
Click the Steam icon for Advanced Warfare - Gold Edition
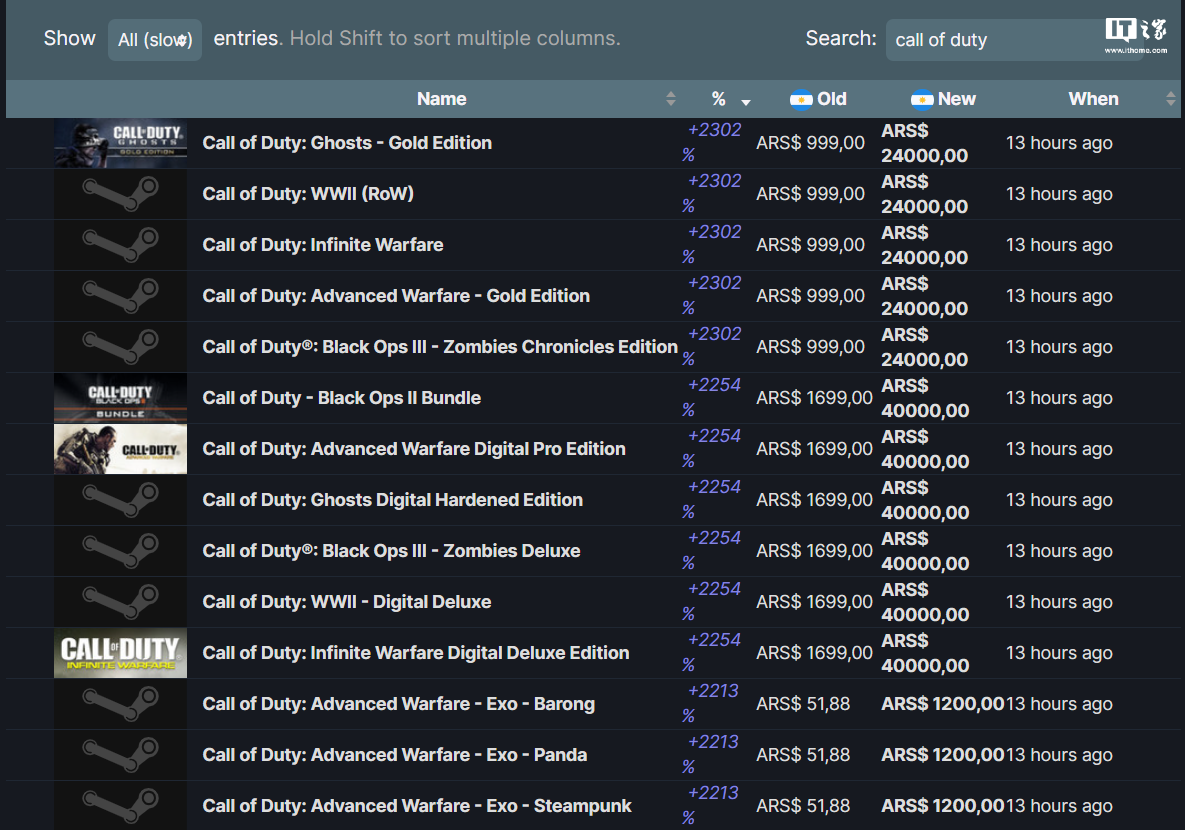[x=120, y=296]
